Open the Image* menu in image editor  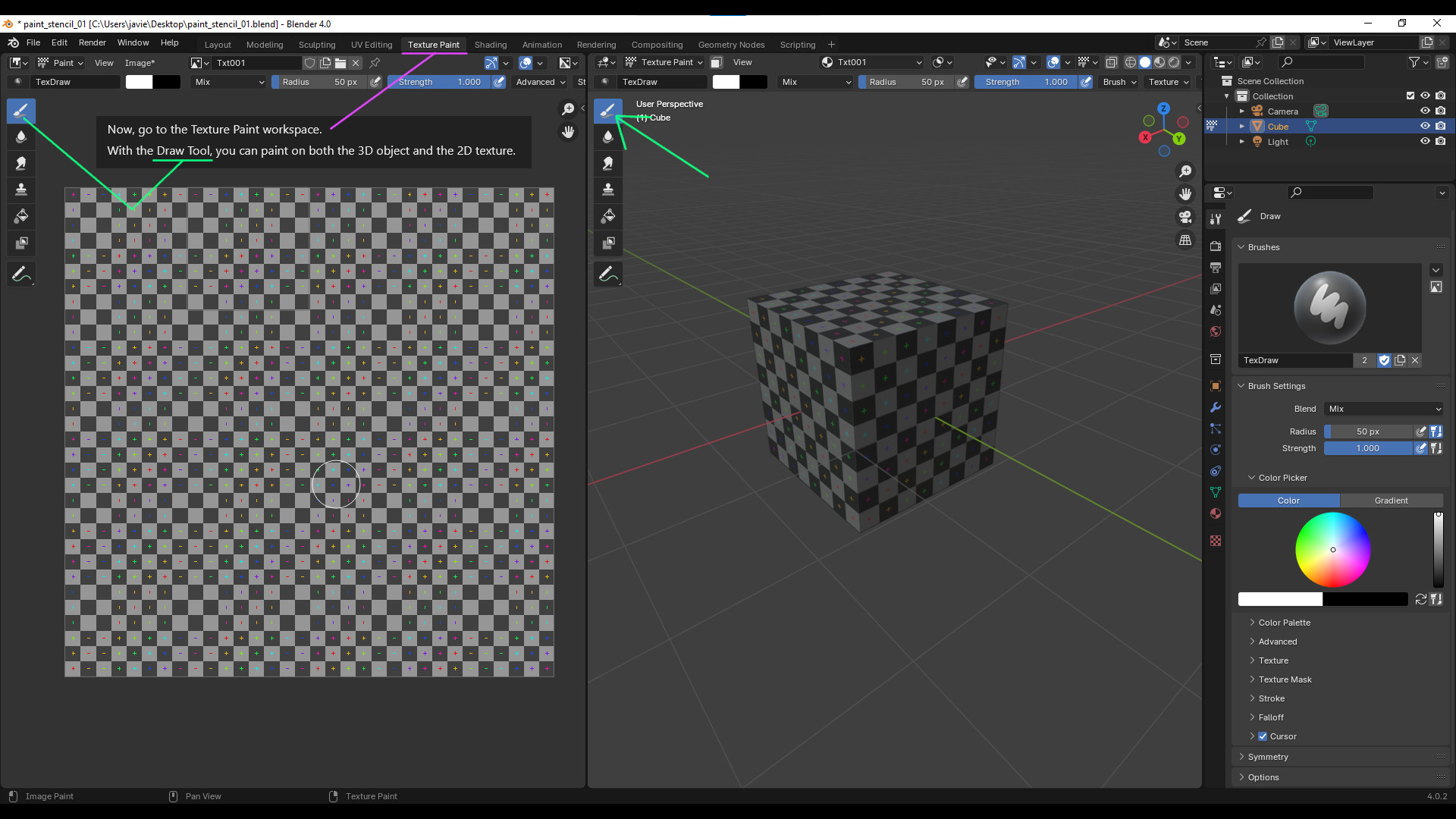click(140, 63)
